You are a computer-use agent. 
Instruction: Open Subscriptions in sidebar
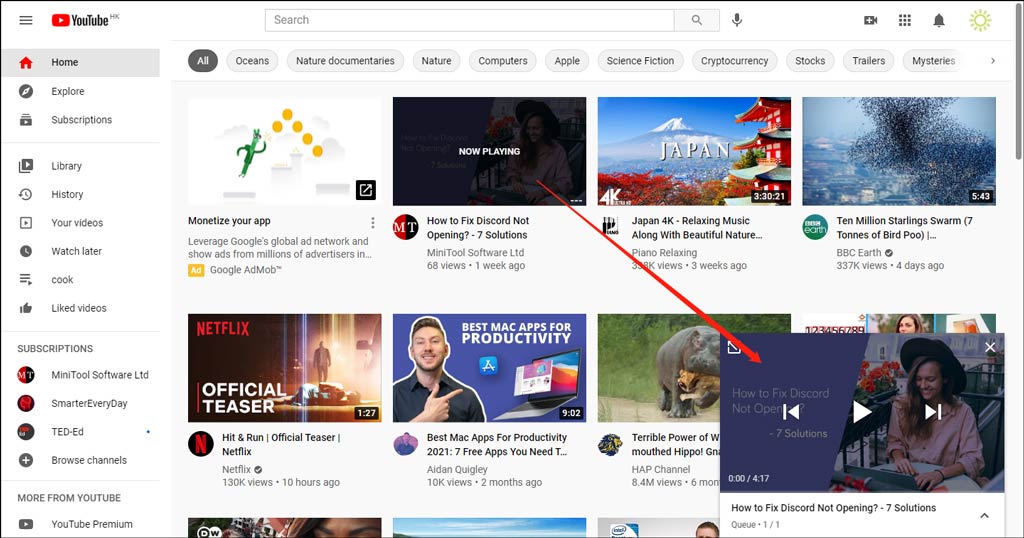pos(80,119)
